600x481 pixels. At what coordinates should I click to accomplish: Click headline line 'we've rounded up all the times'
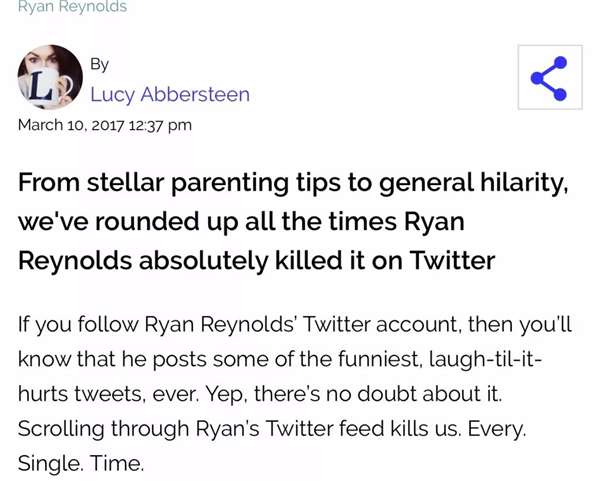(241, 222)
